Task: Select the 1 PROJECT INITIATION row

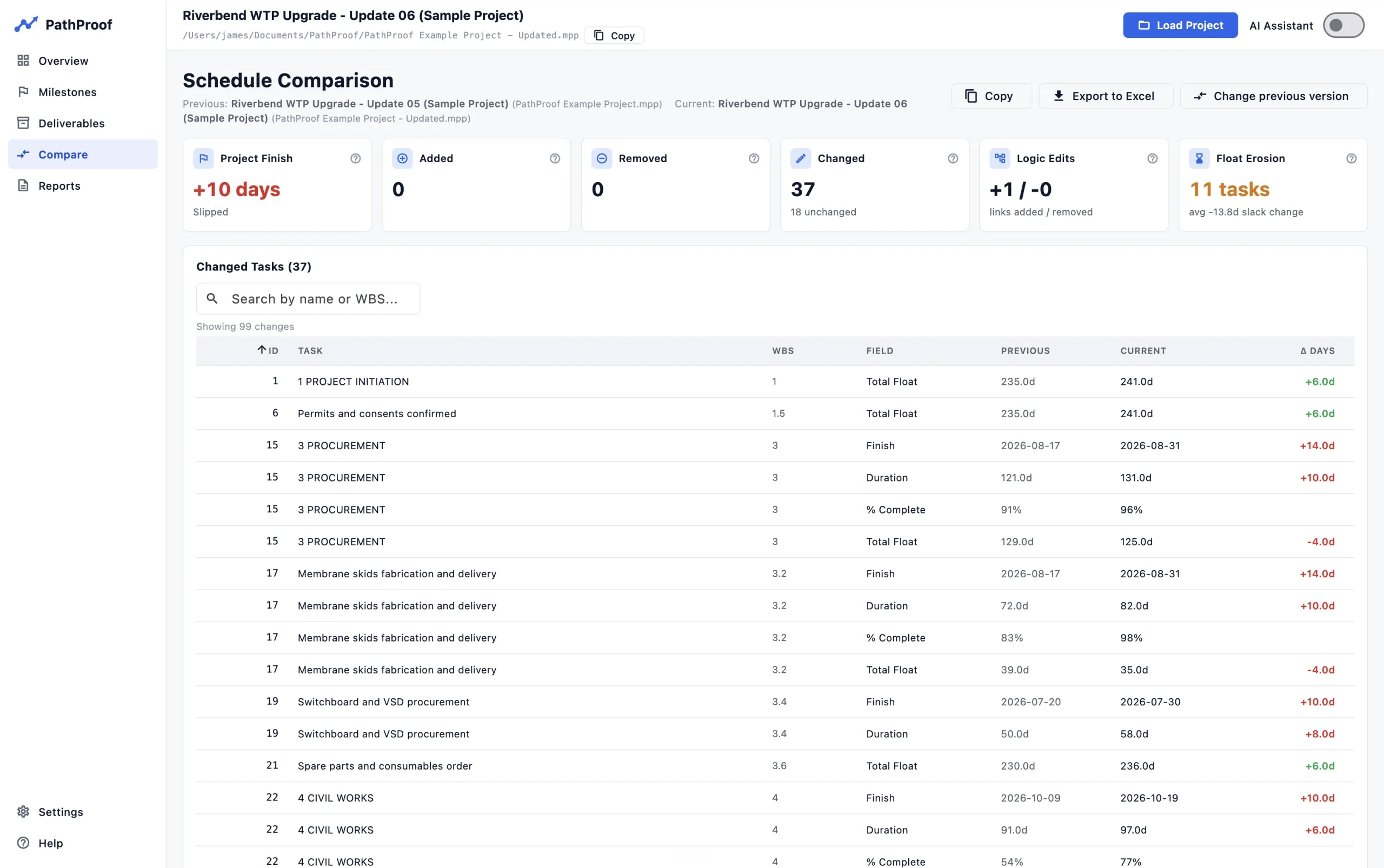Action: click(775, 381)
